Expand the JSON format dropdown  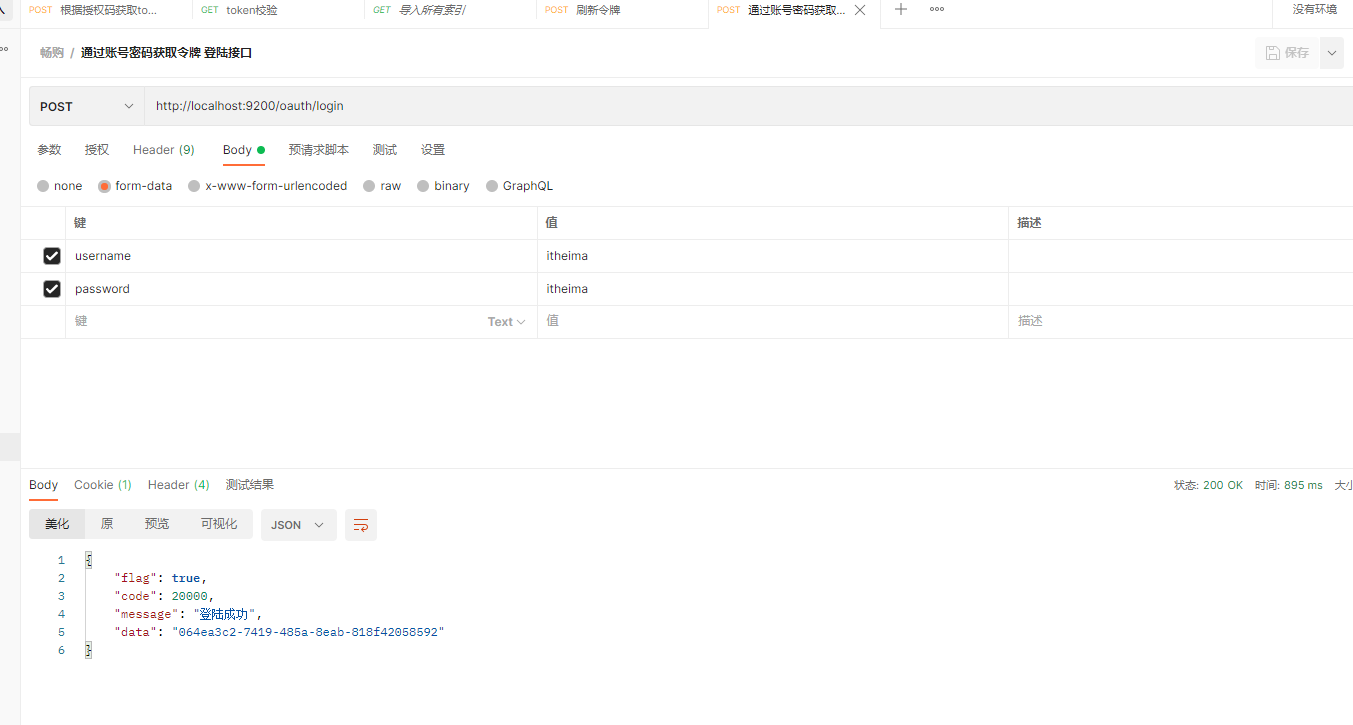[x=298, y=525]
